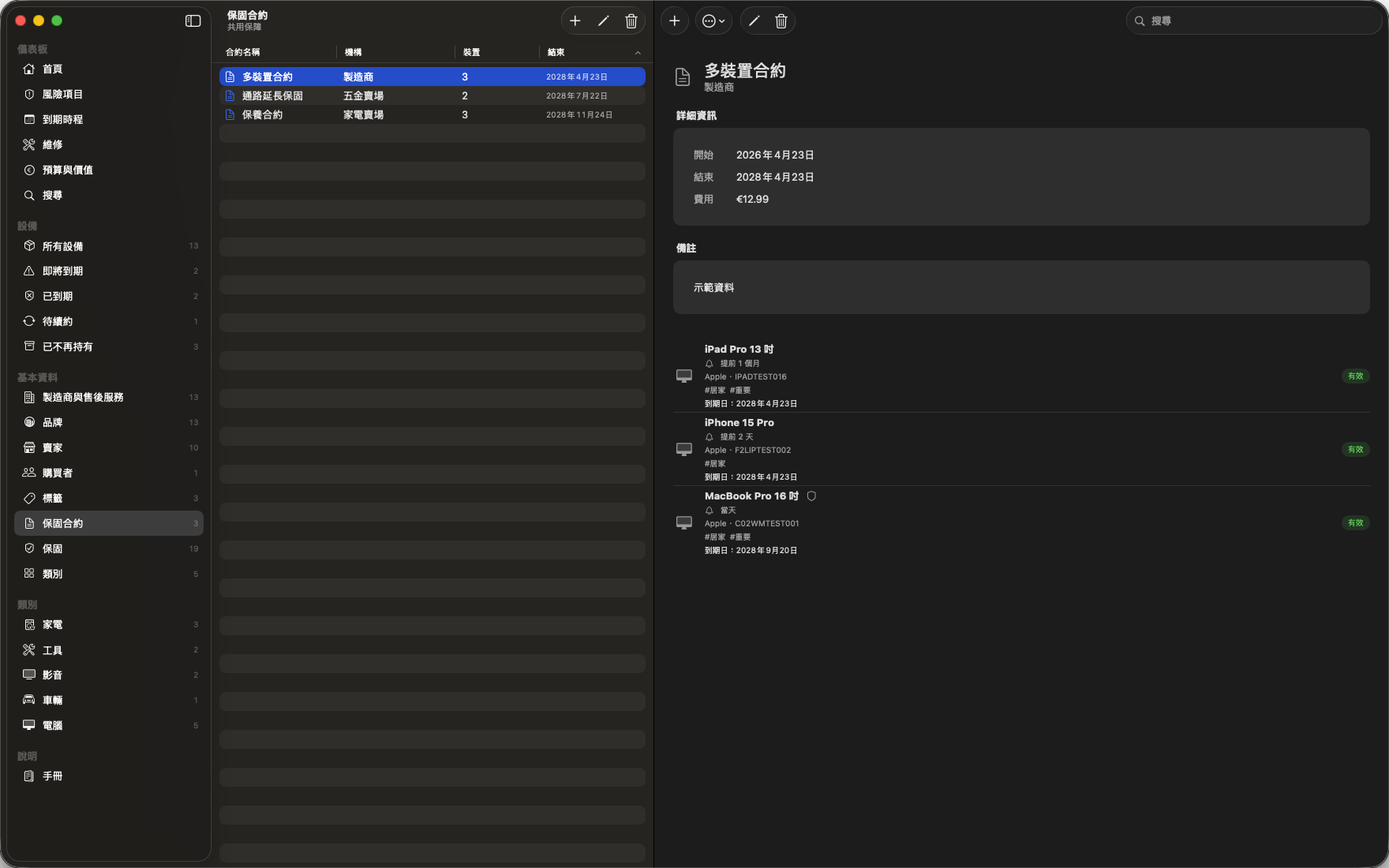Delete contract trash icon in list toolbar
Viewport: 1389px width, 868px height.
[631, 21]
